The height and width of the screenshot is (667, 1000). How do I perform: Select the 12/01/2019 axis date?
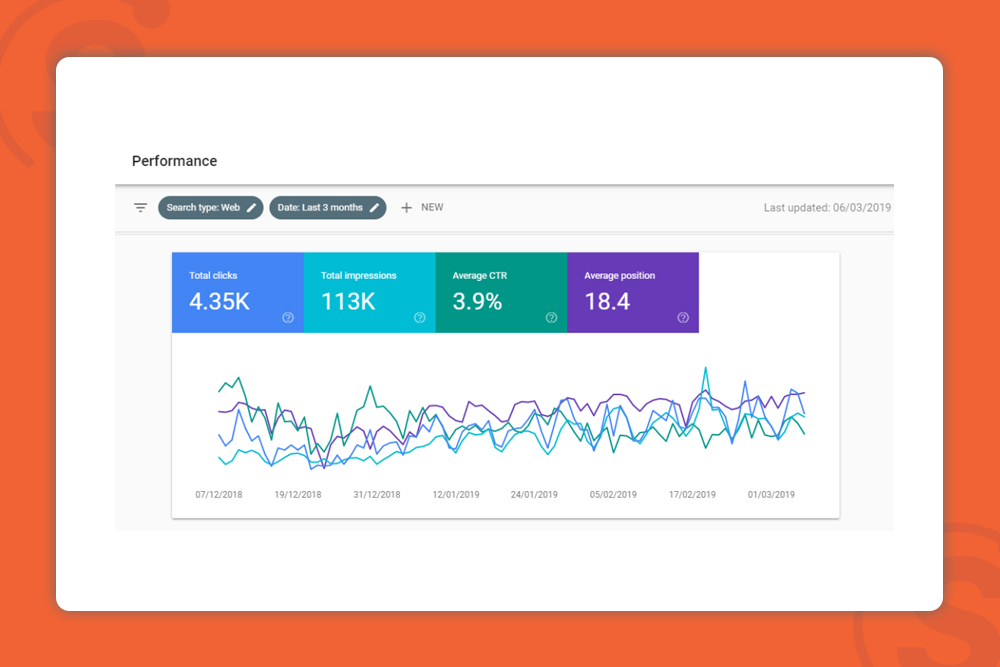coord(456,495)
